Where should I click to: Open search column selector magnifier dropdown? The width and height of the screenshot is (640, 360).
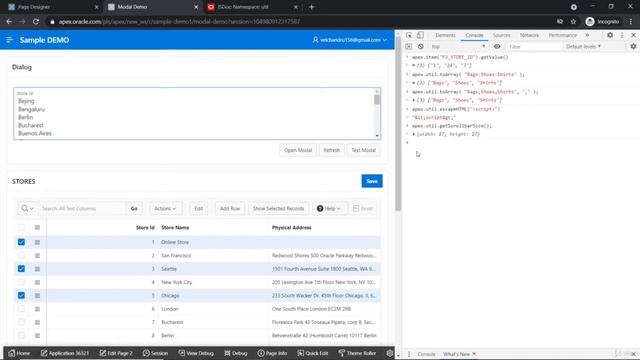pos(27,209)
